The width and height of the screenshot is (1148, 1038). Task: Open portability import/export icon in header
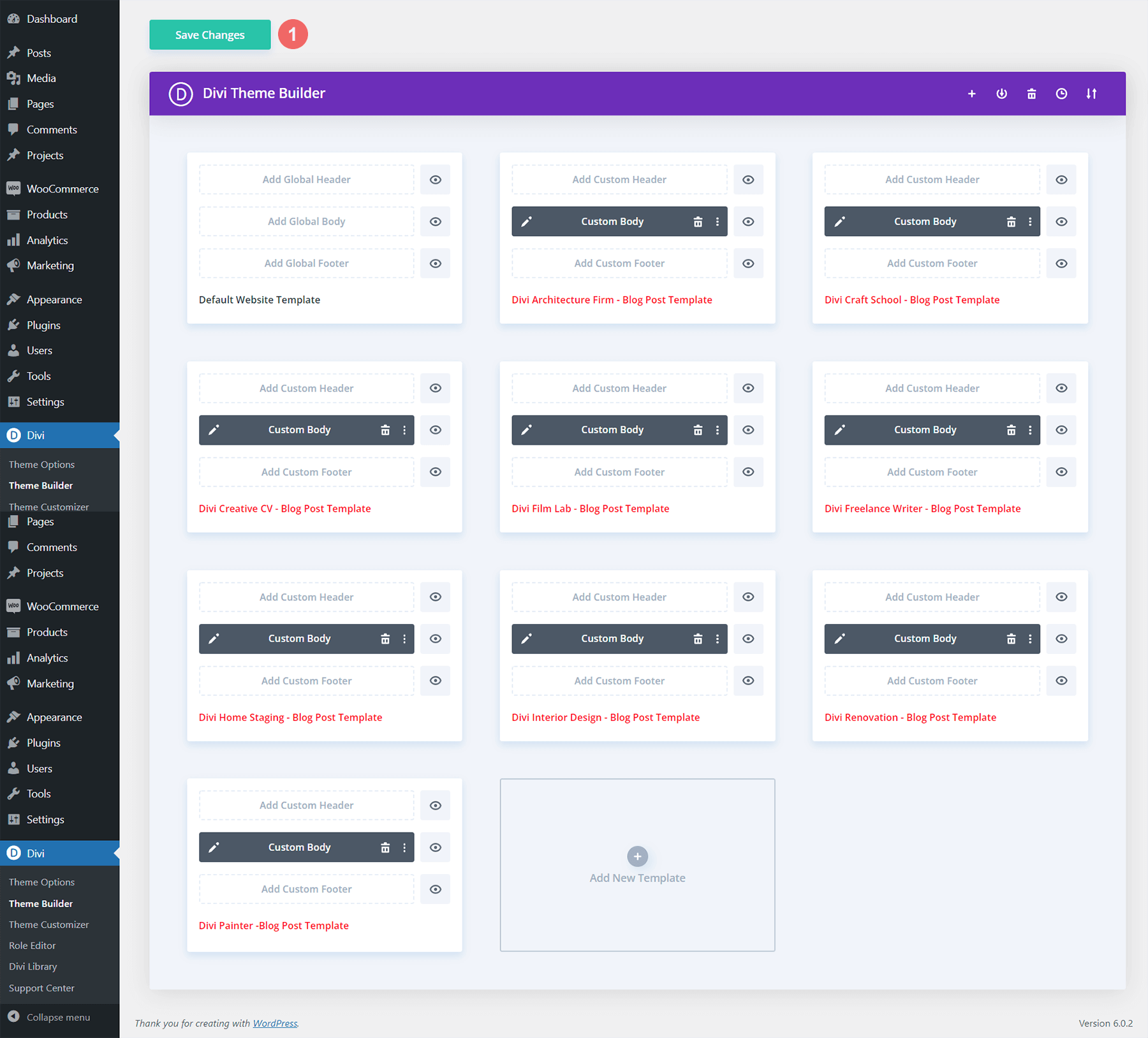1001,94
